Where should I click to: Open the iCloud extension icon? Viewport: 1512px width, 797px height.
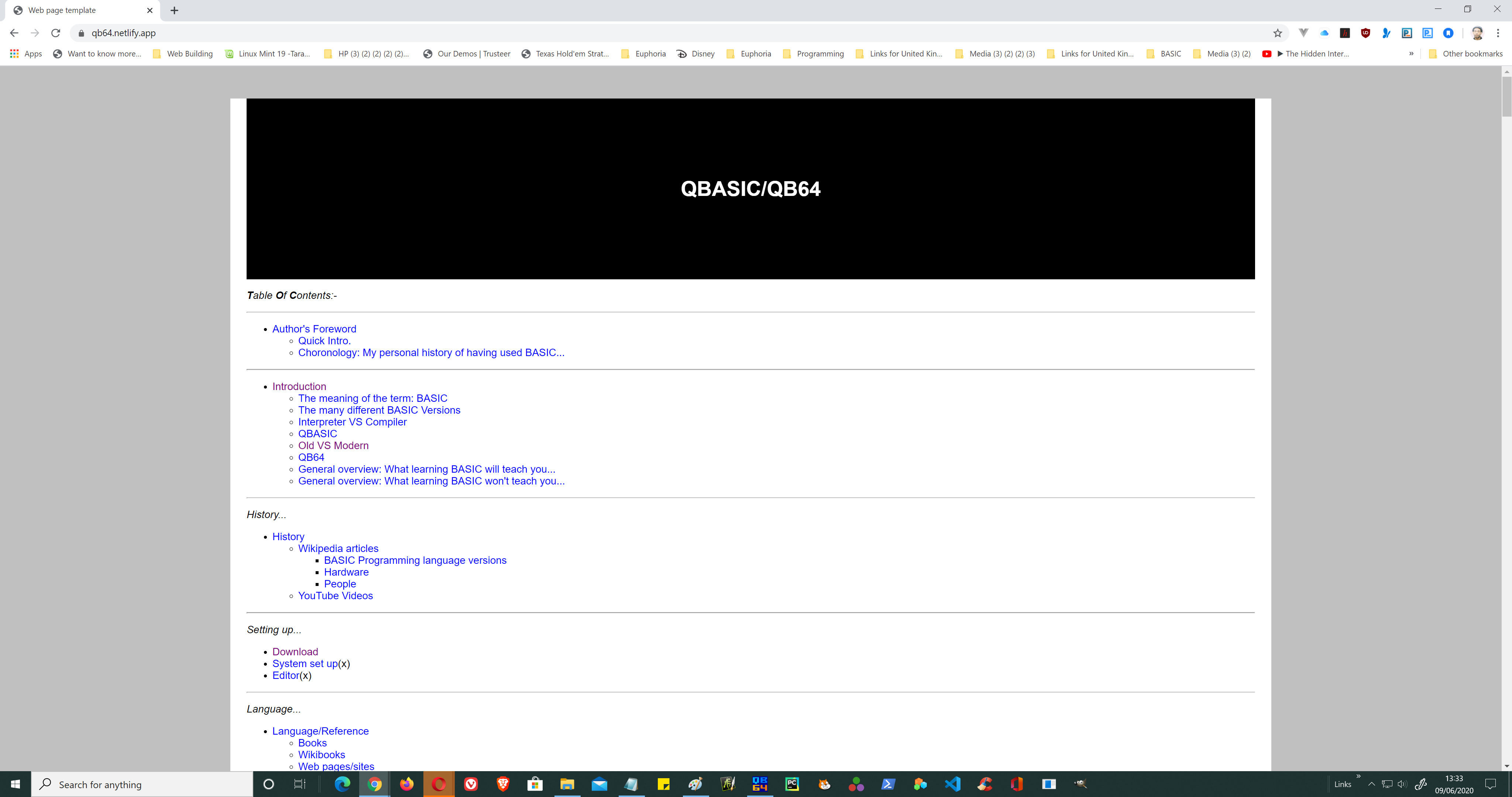[x=1324, y=33]
